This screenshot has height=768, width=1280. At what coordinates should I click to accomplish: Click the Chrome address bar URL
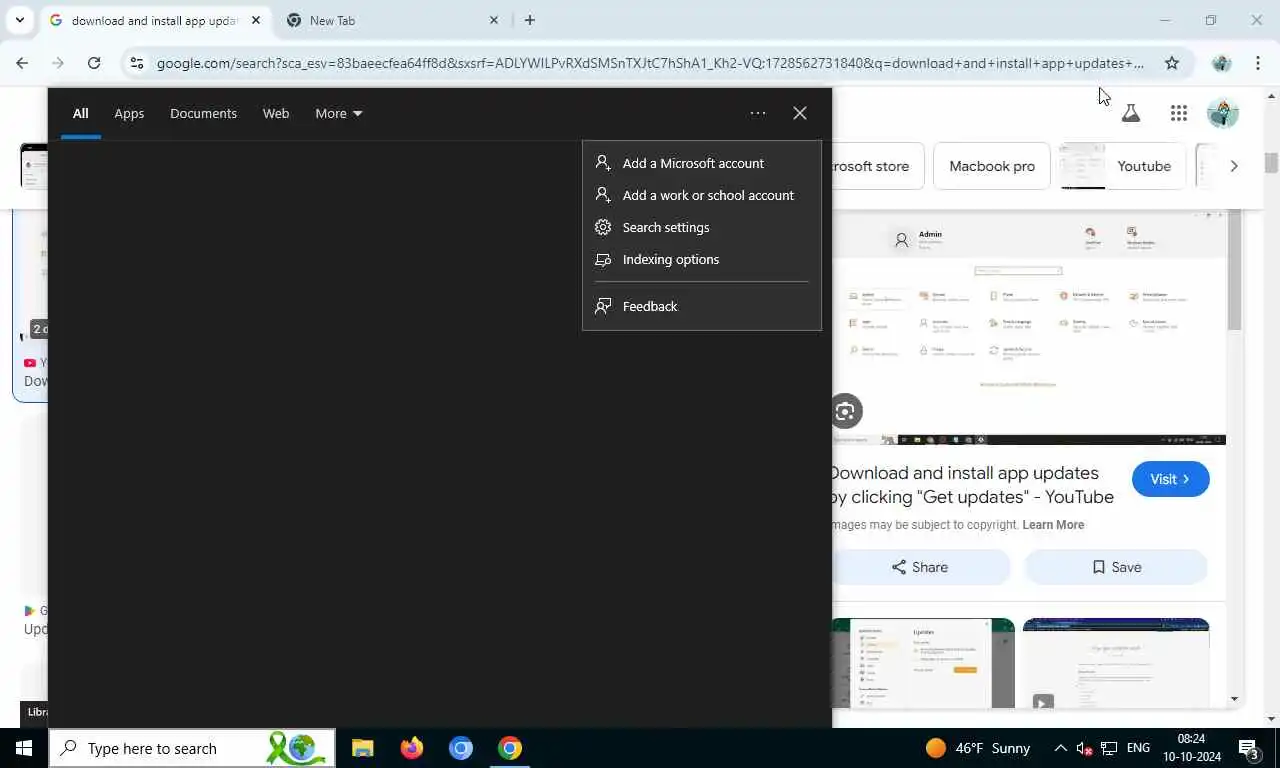(650, 63)
